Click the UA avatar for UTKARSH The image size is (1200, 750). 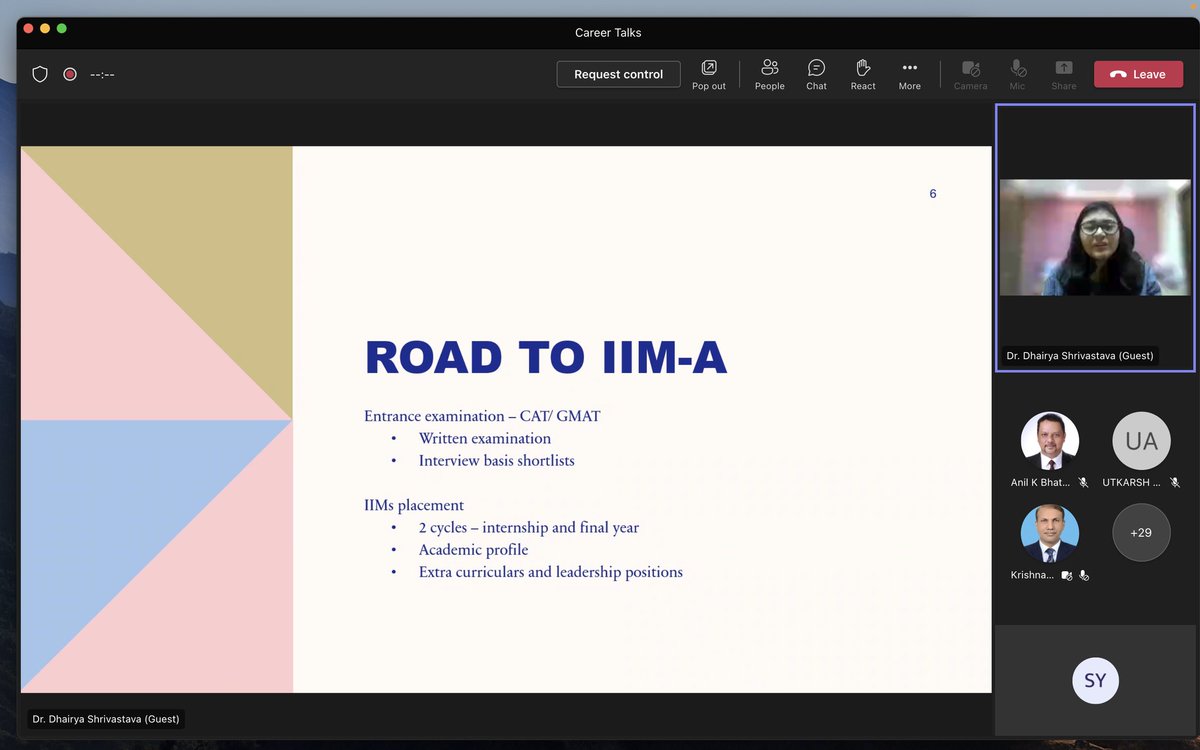[1141, 441]
